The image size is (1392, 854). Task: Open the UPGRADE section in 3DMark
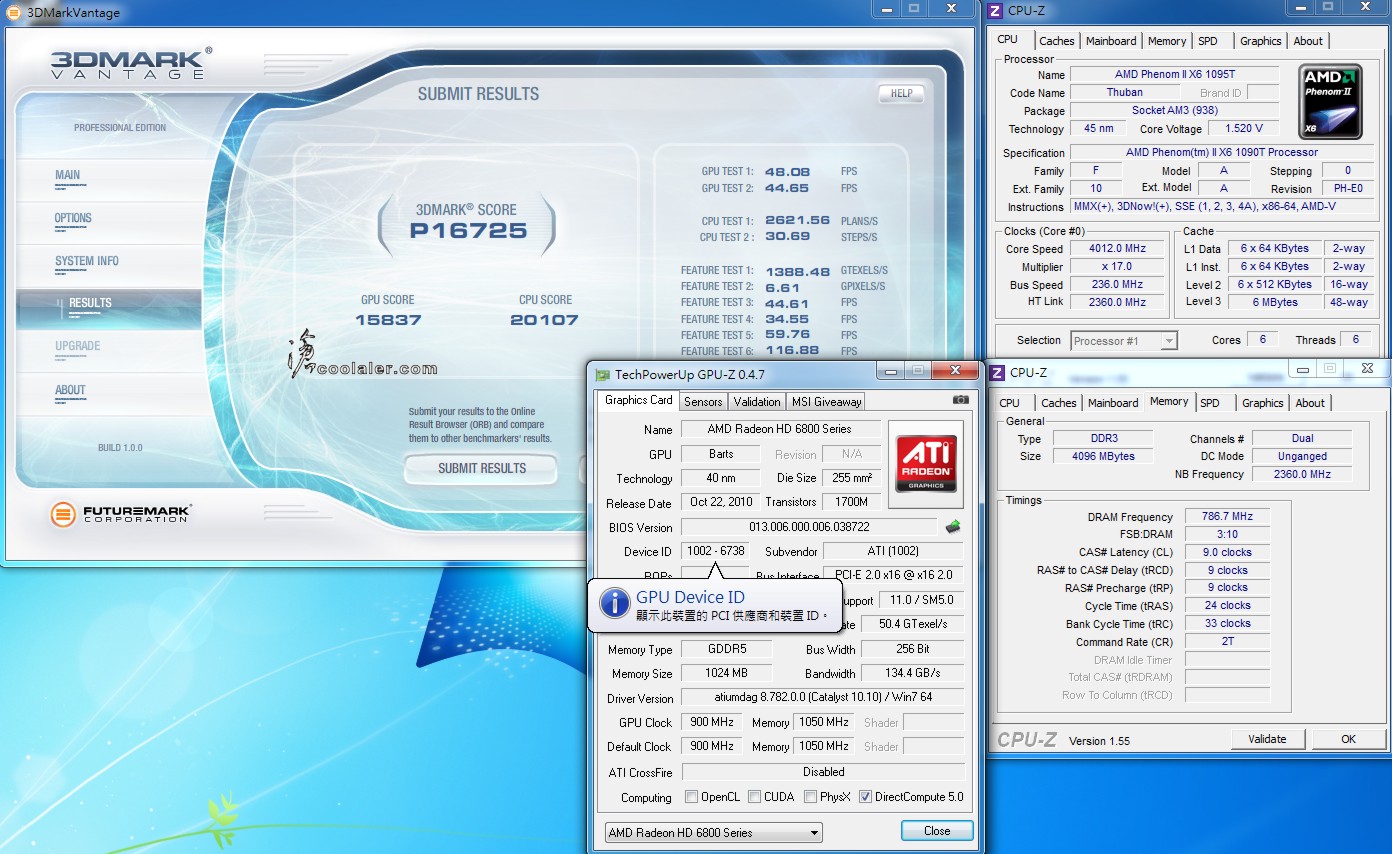point(77,346)
